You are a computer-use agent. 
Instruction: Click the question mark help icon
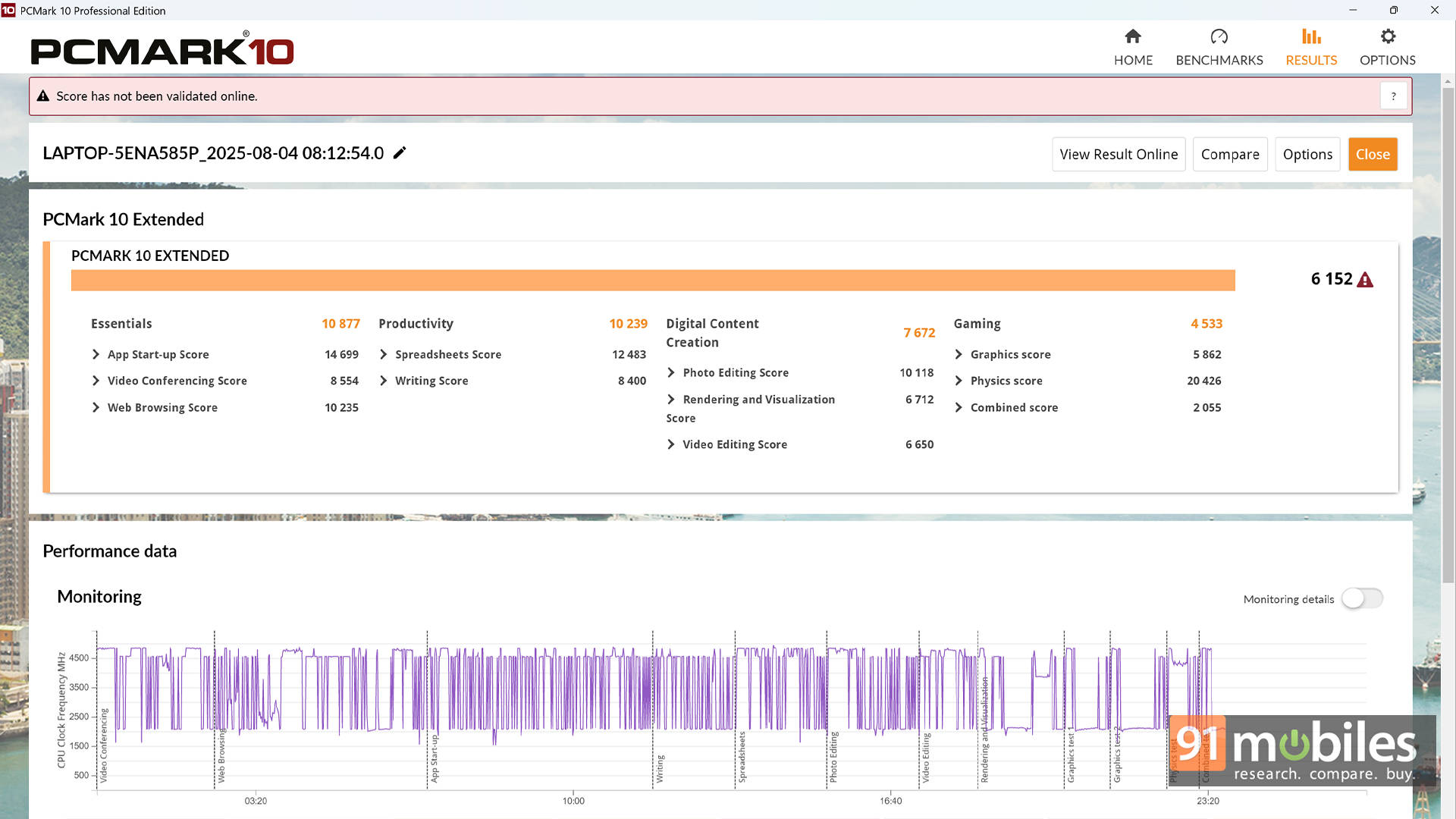click(1393, 96)
